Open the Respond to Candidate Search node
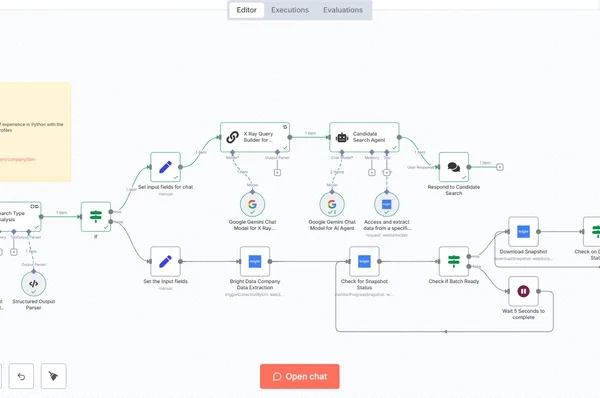Image resolution: width=600 pixels, height=398 pixels. click(x=454, y=167)
